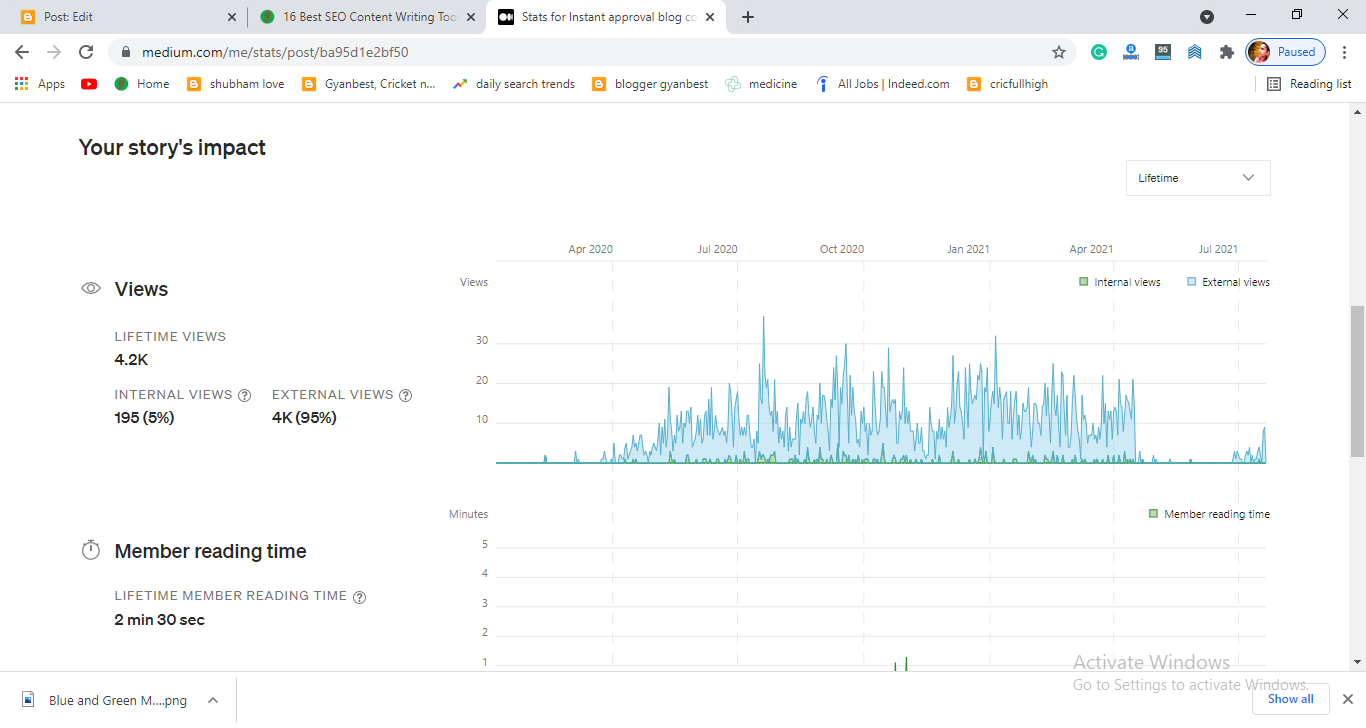The height and width of the screenshot is (728, 1366).
Task: Open the Chrome extensions puzzle icon
Action: pos(1227,52)
